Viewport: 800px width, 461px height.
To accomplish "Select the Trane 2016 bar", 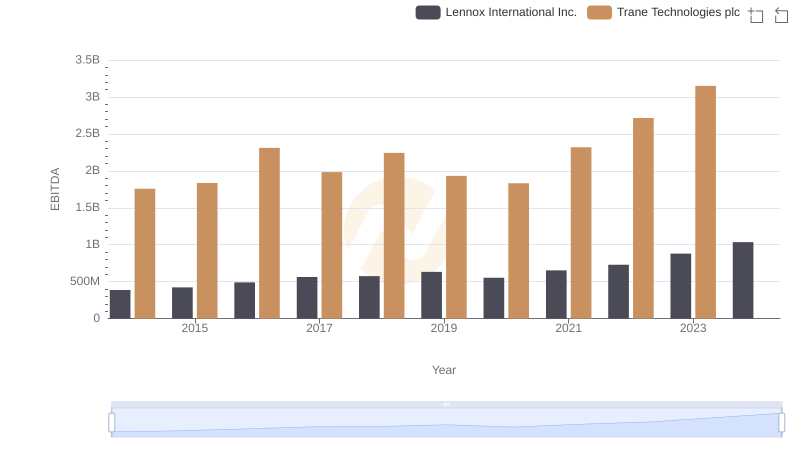I will tap(269, 234).
